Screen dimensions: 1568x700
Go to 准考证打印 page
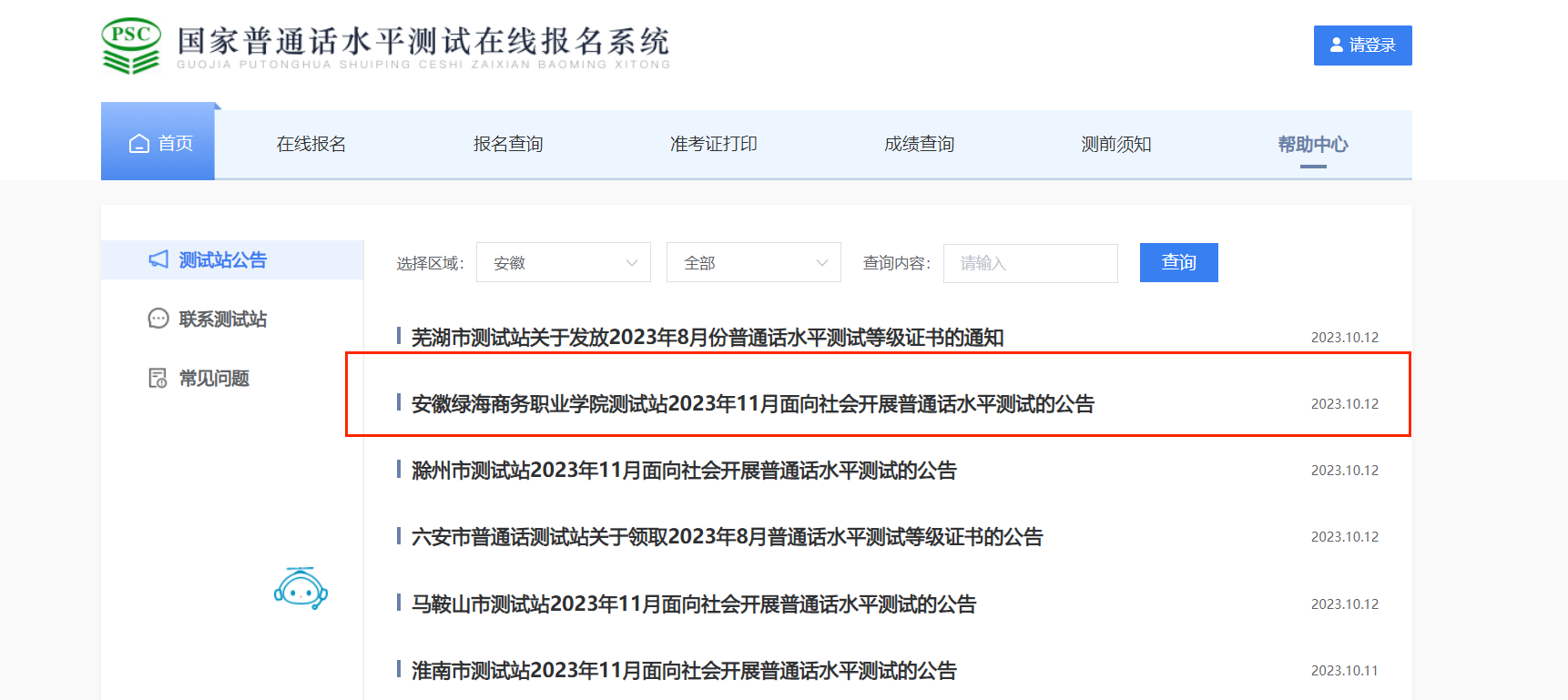click(x=714, y=144)
